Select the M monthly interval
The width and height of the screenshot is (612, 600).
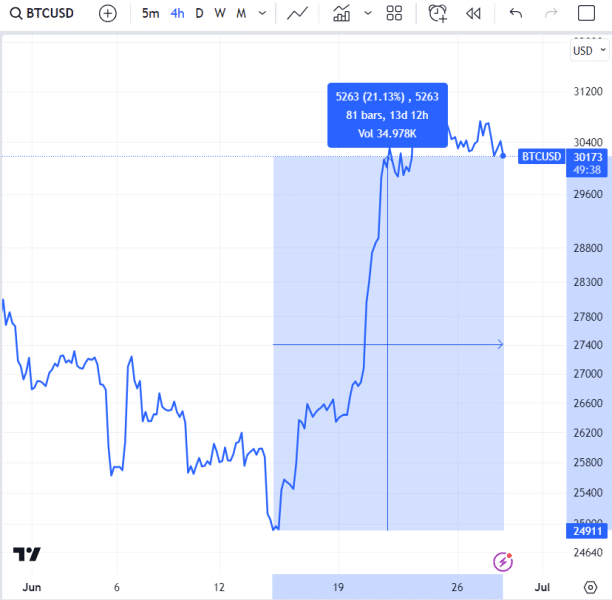click(241, 14)
